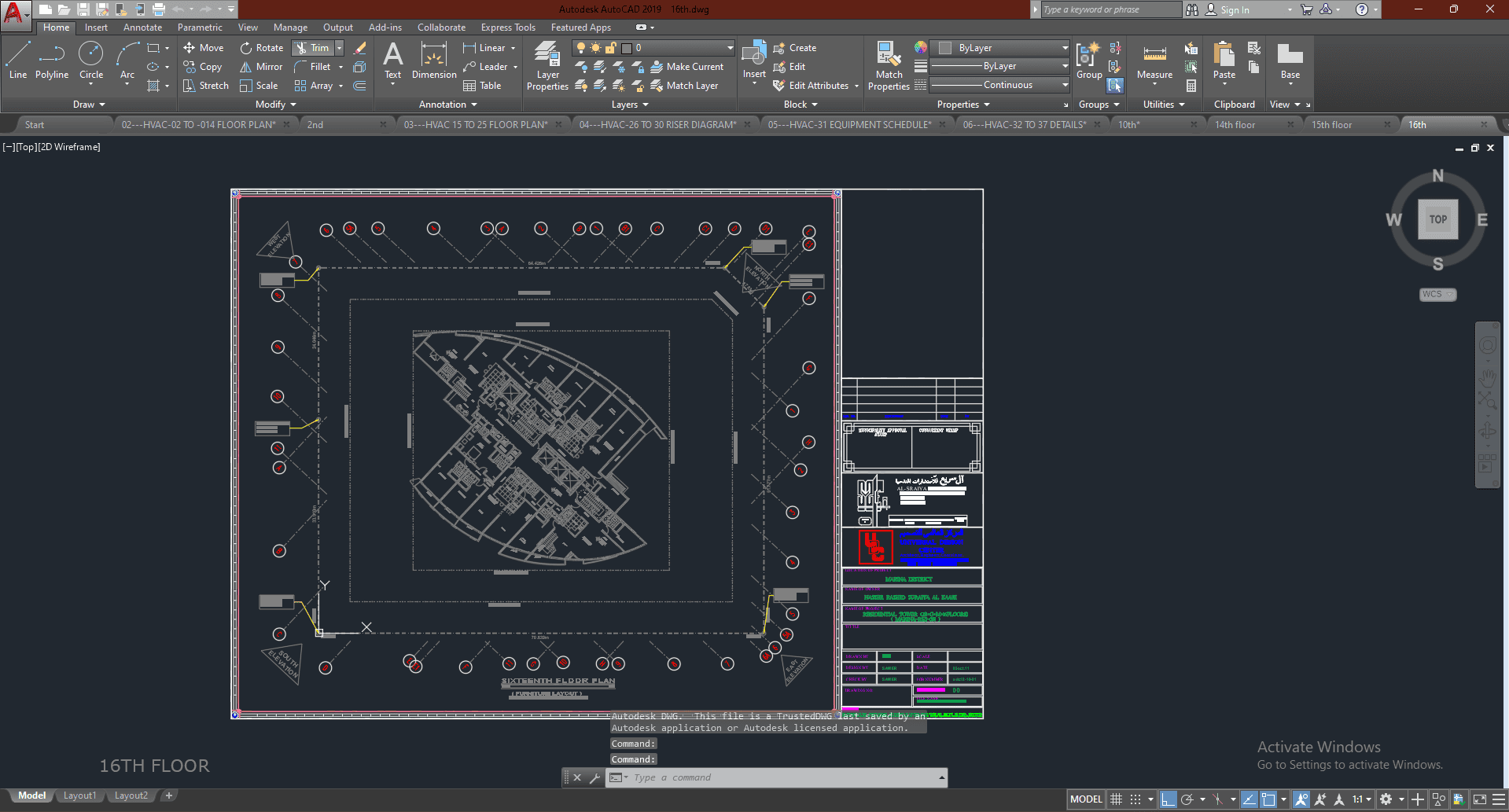The height and width of the screenshot is (812, 1509).
Task: Select the Polyline drawing tool
Action: pos(51,61)
